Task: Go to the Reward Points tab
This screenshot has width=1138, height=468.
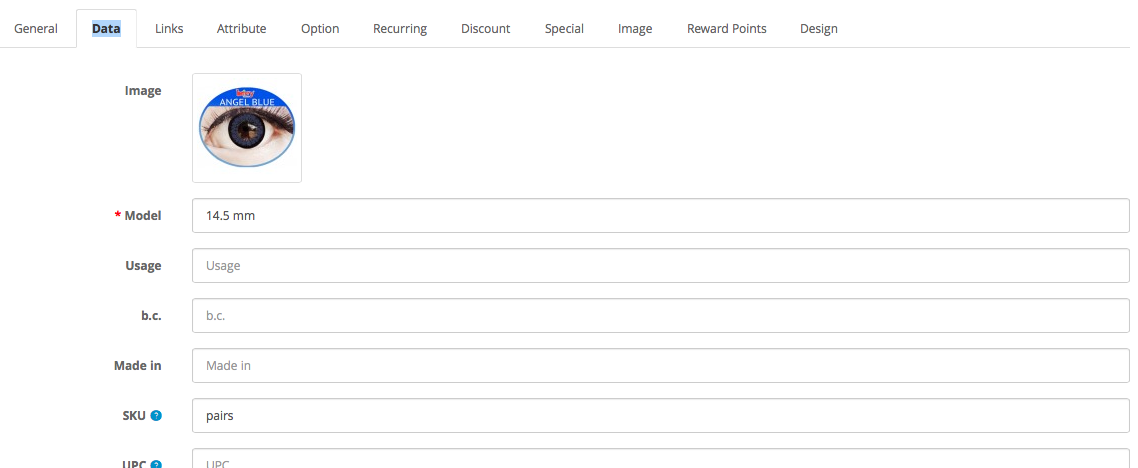Action: point(726,29)
